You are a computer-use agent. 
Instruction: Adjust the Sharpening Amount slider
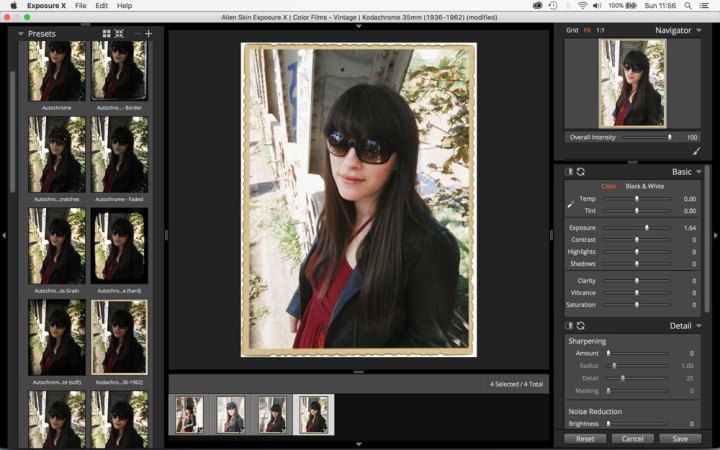(x=637, y=353)
